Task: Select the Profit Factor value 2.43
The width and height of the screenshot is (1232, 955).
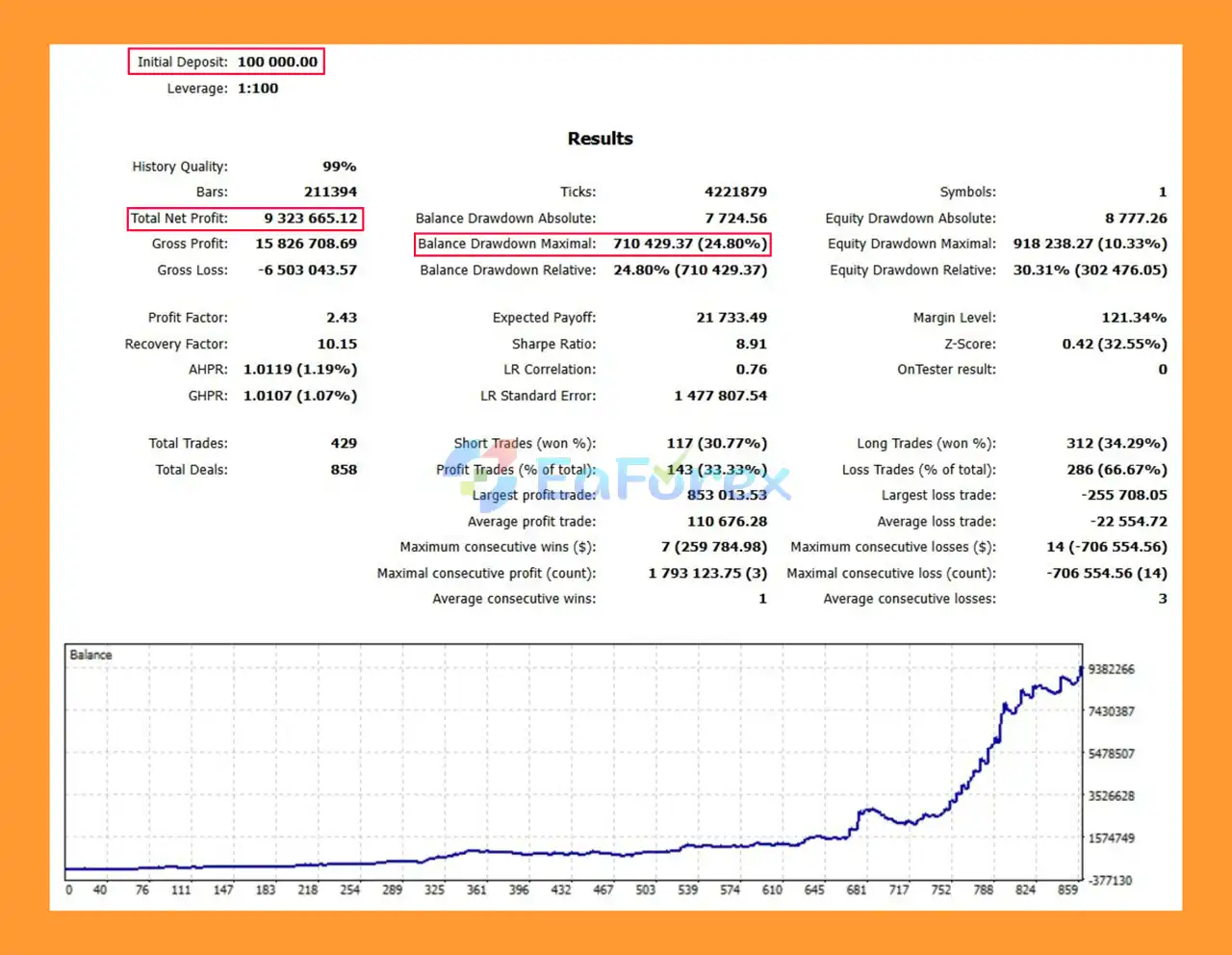Action: point(341,318)
